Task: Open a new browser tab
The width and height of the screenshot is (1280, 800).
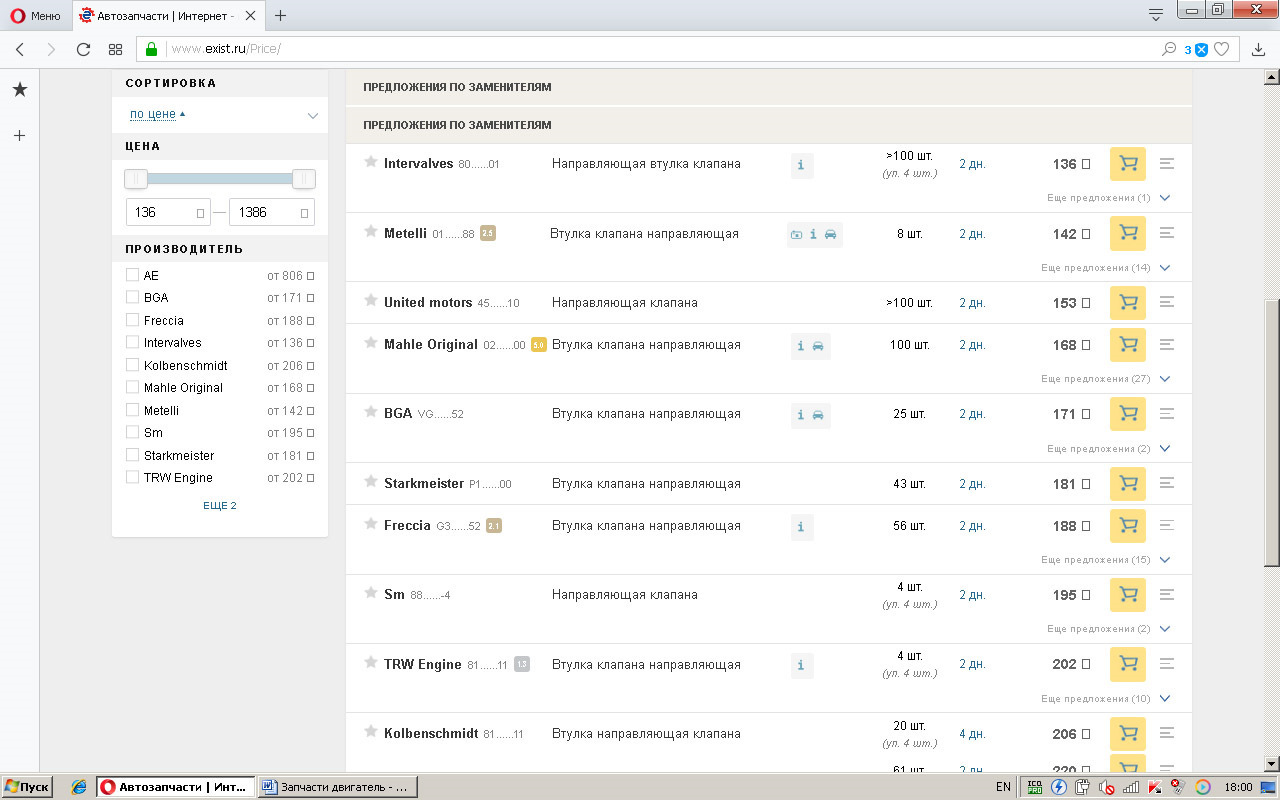Action: pyautogui.click(x=281, y=15)
